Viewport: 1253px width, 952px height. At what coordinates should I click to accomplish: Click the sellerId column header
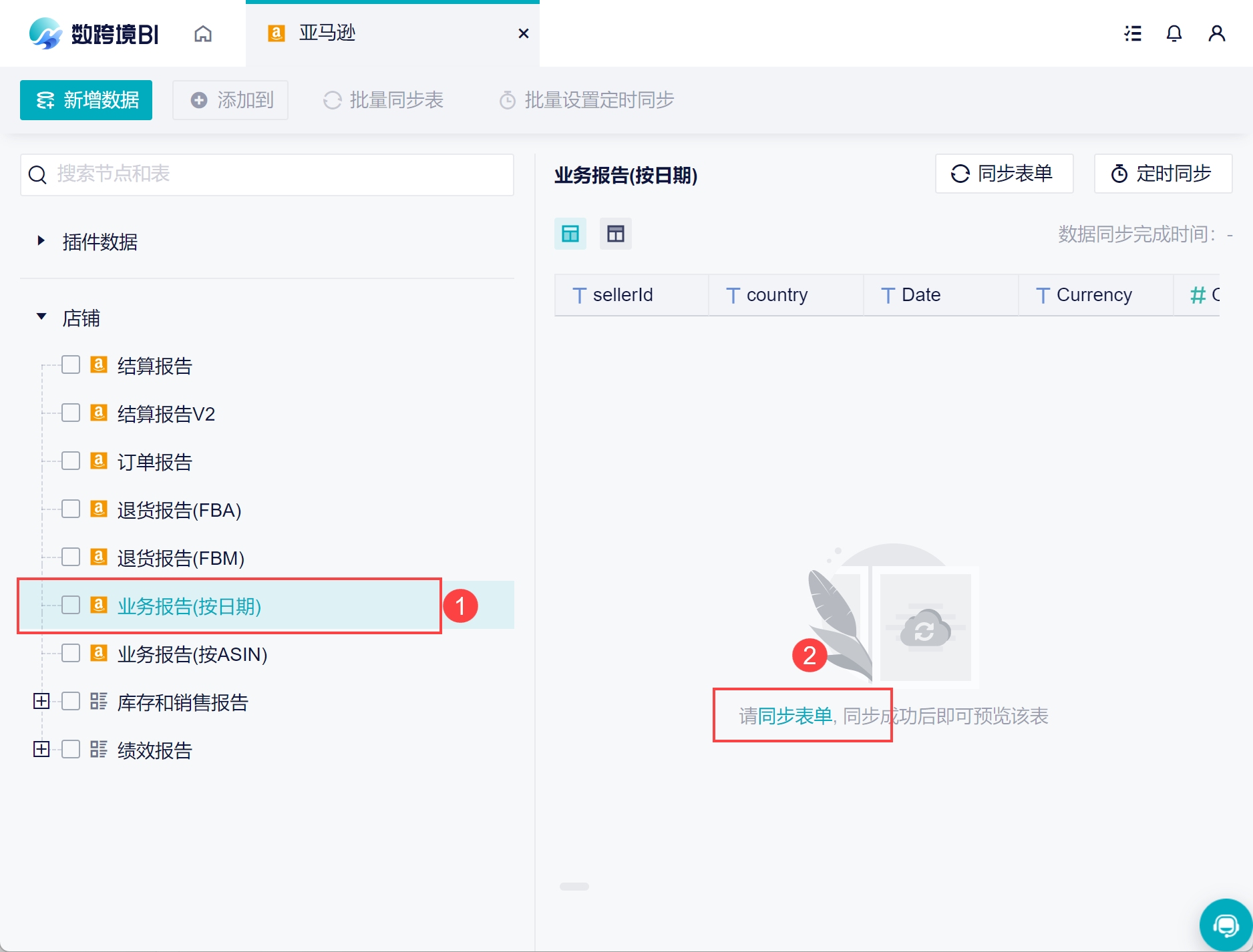click(632, 295)
